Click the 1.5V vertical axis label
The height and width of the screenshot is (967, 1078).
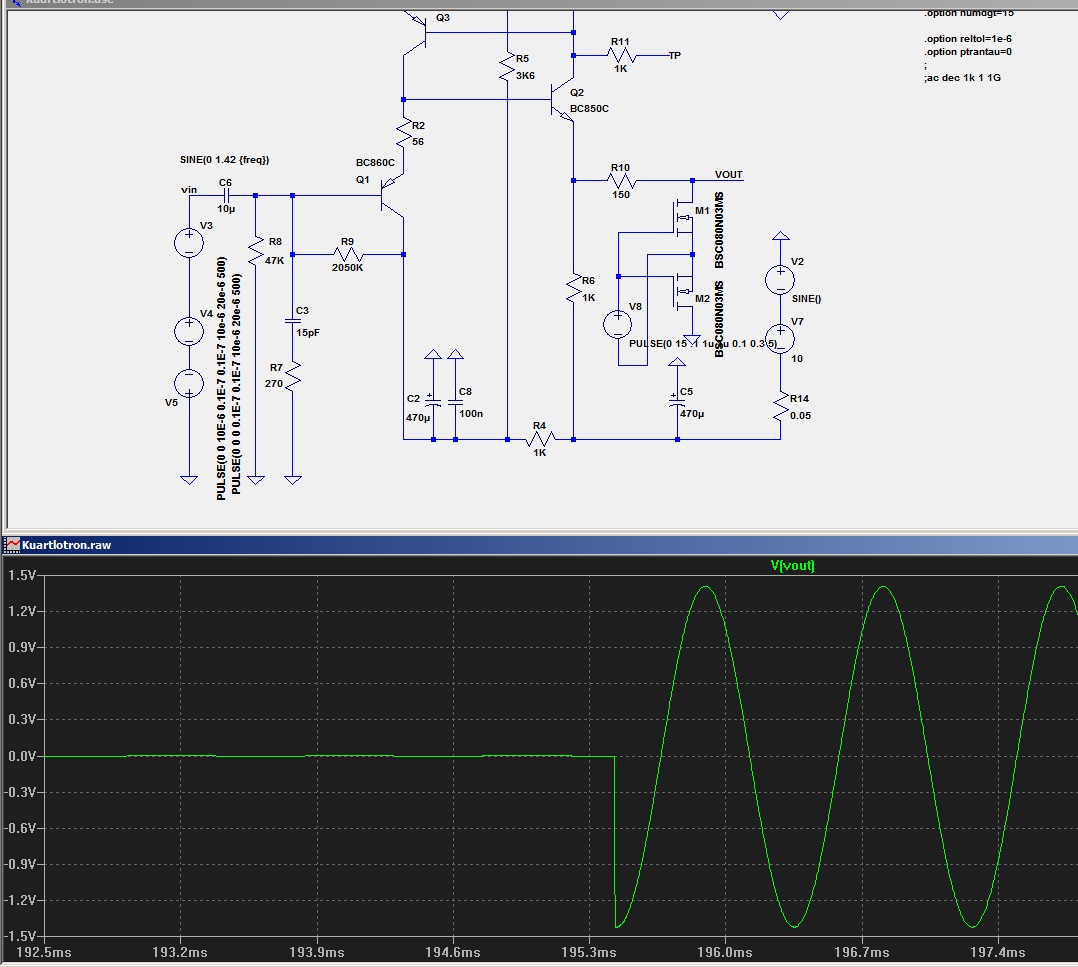point(22,575)
